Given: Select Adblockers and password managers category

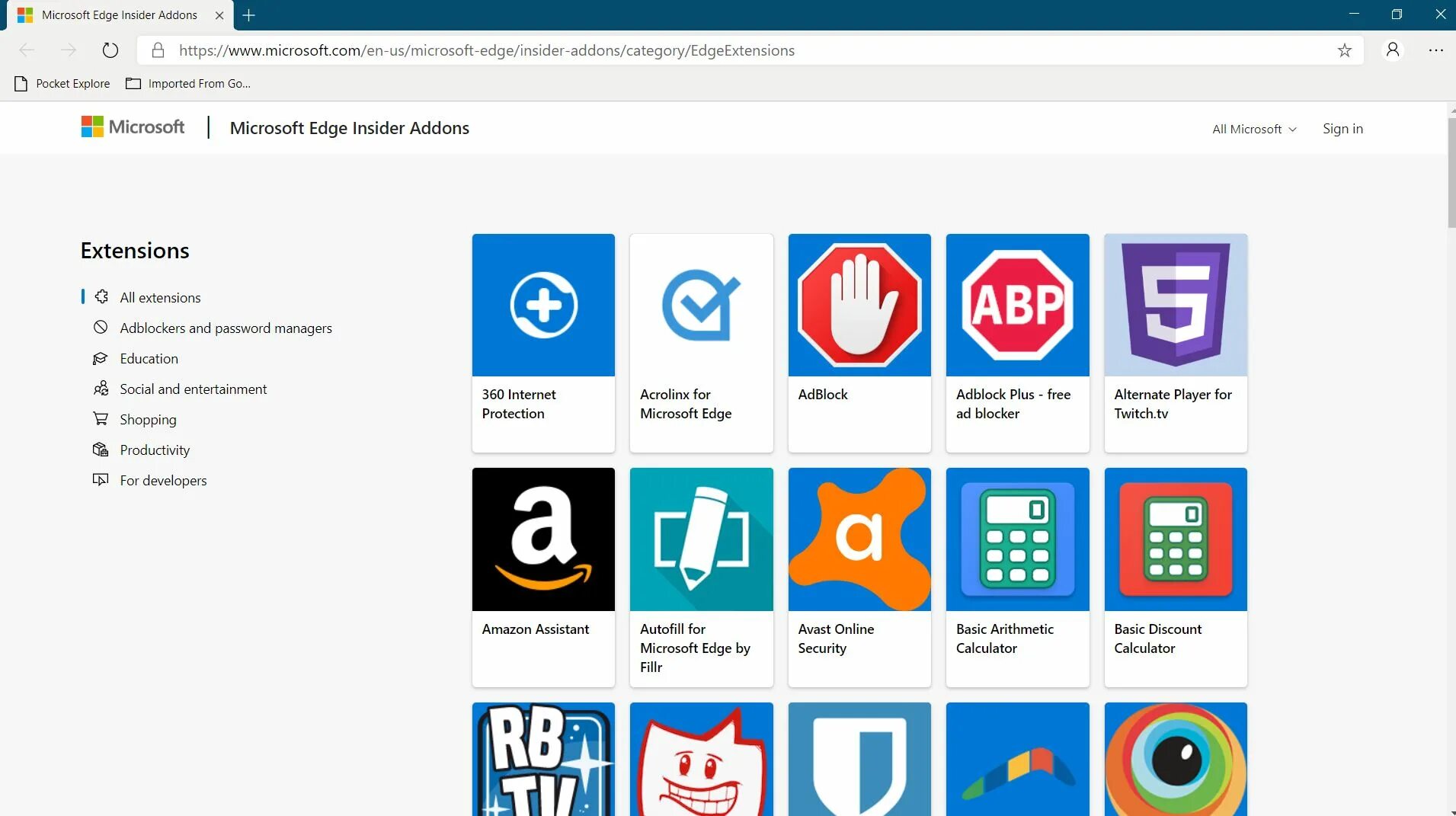Looking at the screenshot, I should [213, 328].
